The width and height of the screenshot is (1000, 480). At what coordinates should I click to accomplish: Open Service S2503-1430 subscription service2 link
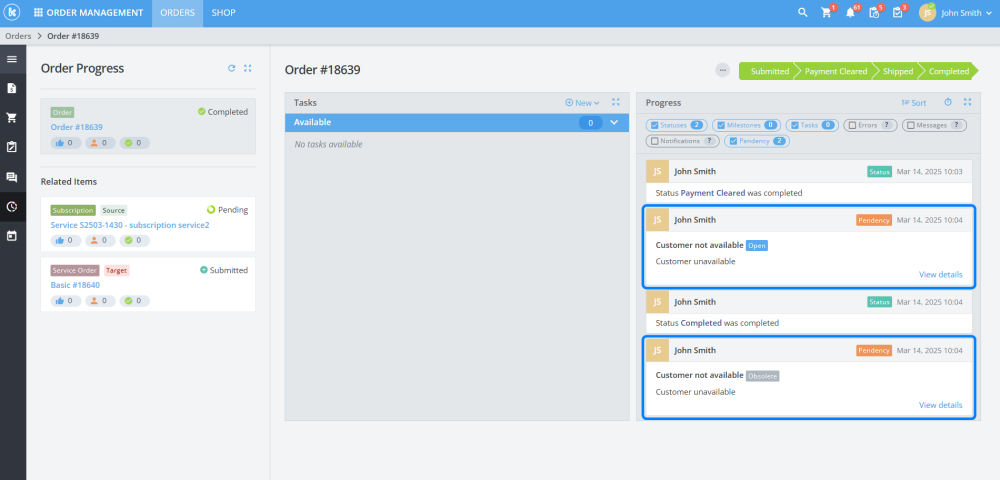(x=130, y=224)
